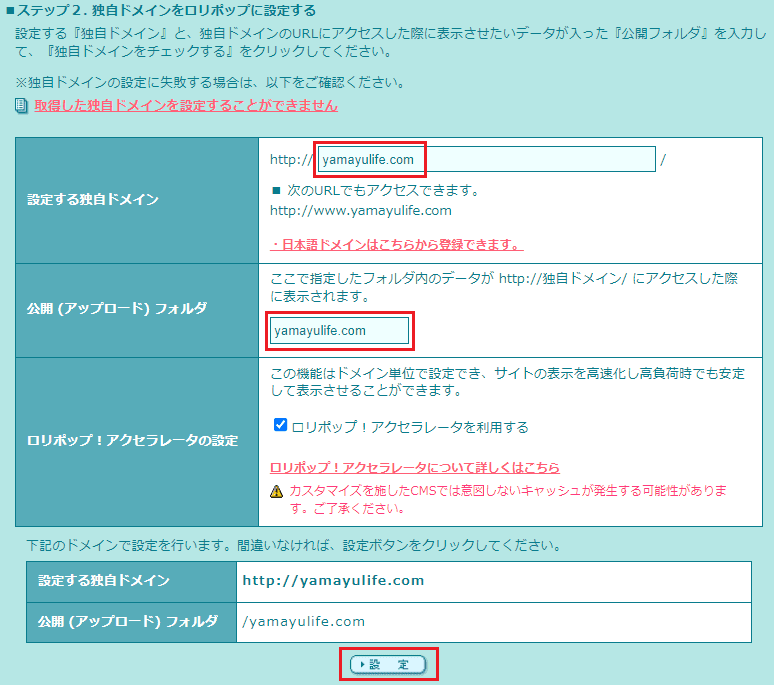This screenshot has width=775, height=685.
Task: Click the 公開フォルダ text input box
Action: 340,331
